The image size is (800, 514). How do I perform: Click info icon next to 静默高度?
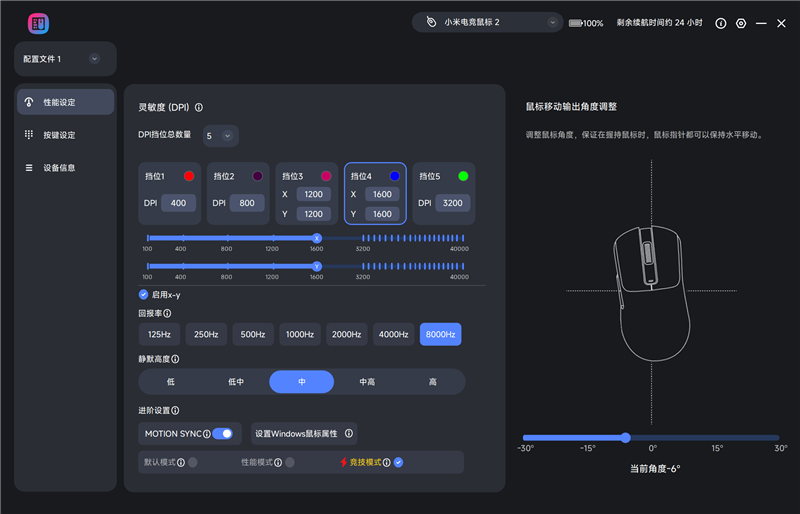175,359
